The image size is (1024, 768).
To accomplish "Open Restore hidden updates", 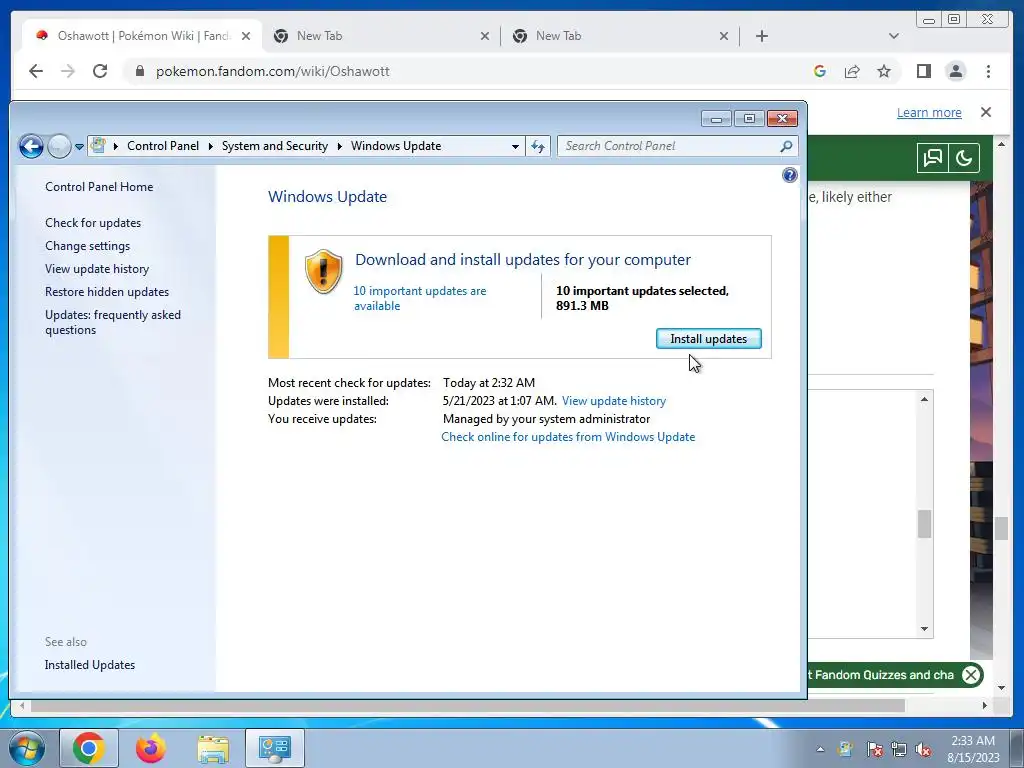I will point(107,292).
